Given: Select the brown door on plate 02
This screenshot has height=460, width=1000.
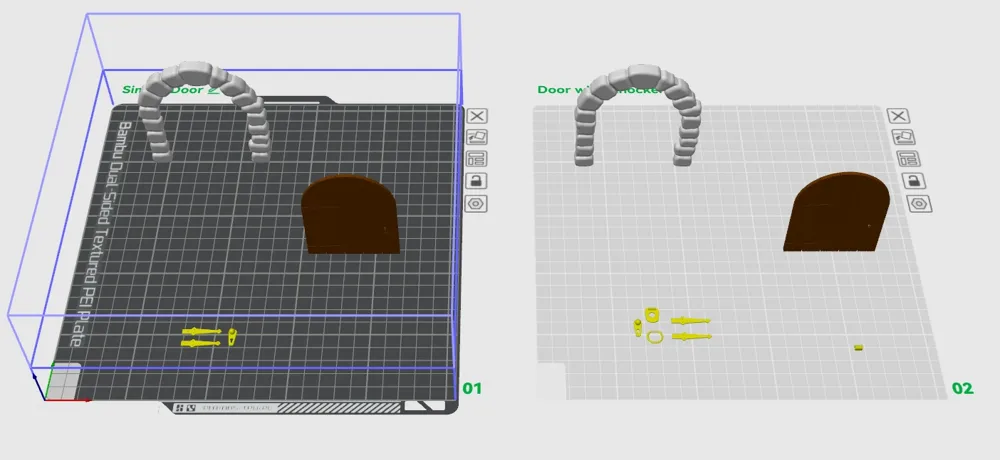Looking at the screenshot, I should click(836, 212).
